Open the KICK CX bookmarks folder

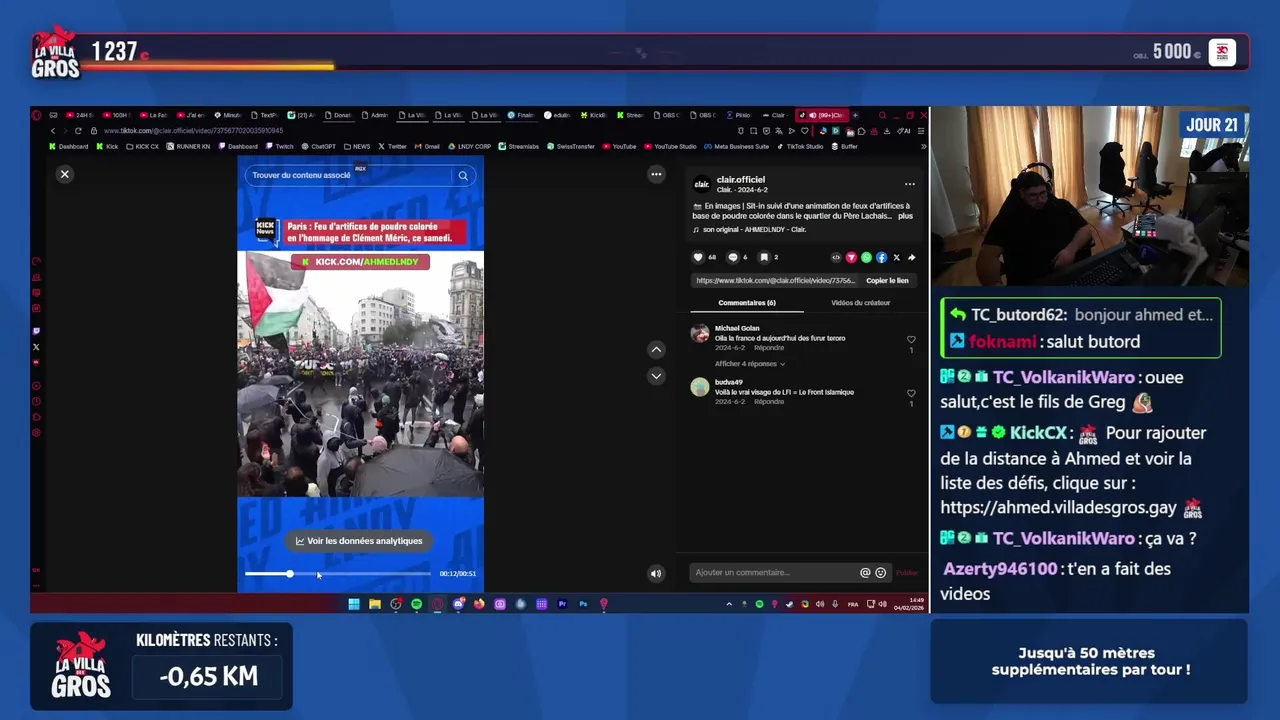[x=142, y=146]
